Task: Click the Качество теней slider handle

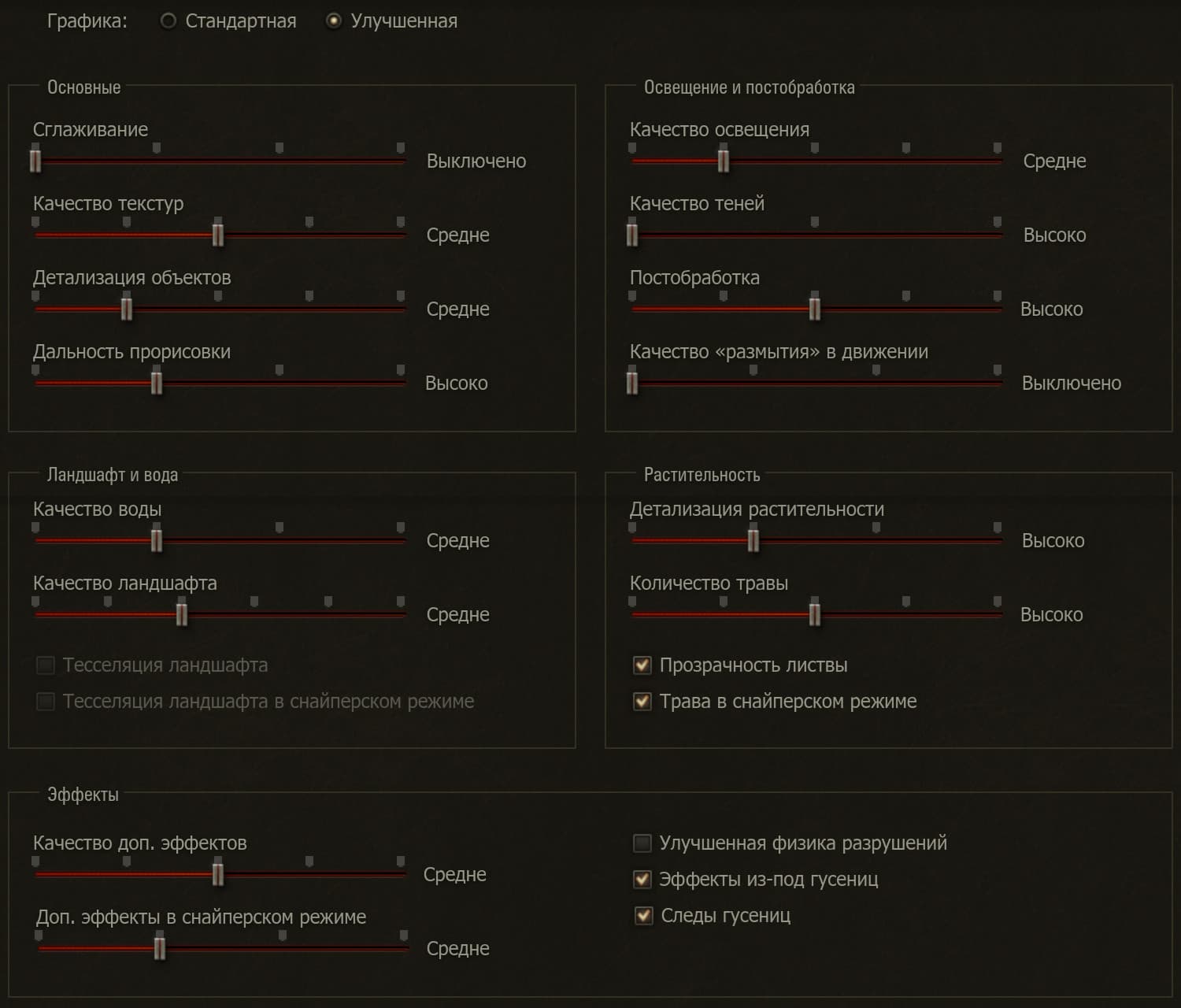Action: [632, 235]
